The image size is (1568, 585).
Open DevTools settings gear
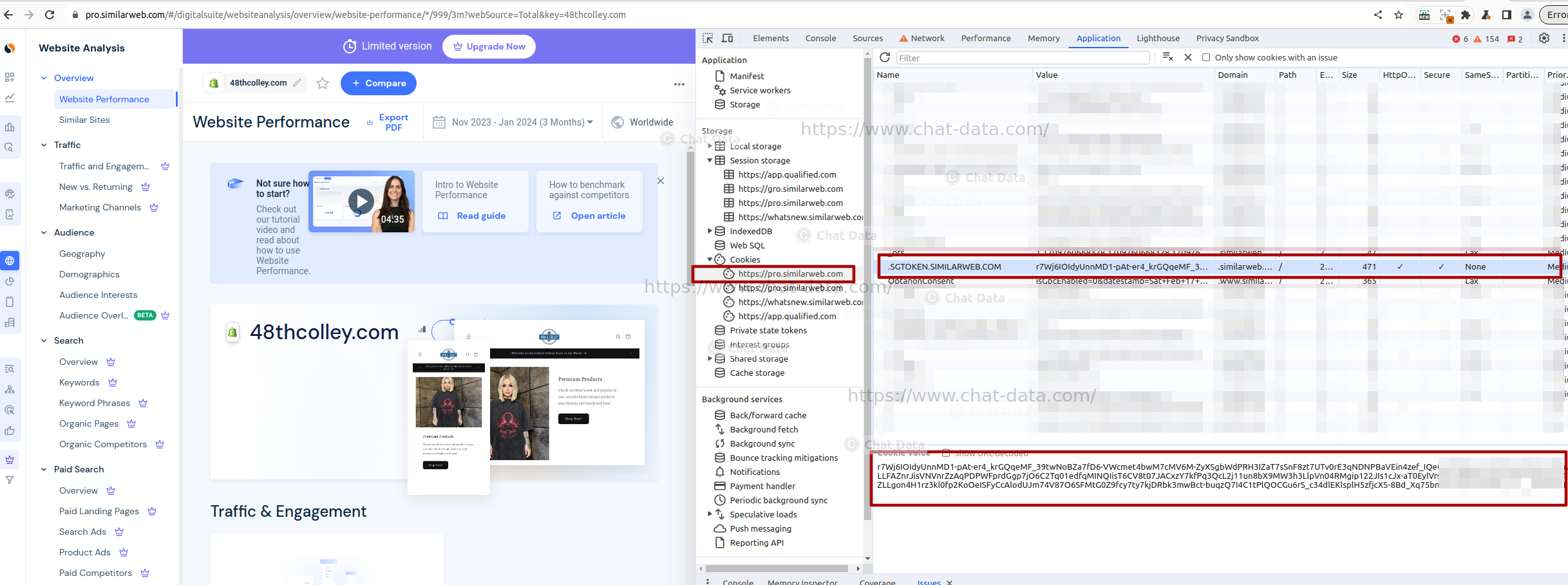click(x=1544, y=38)
